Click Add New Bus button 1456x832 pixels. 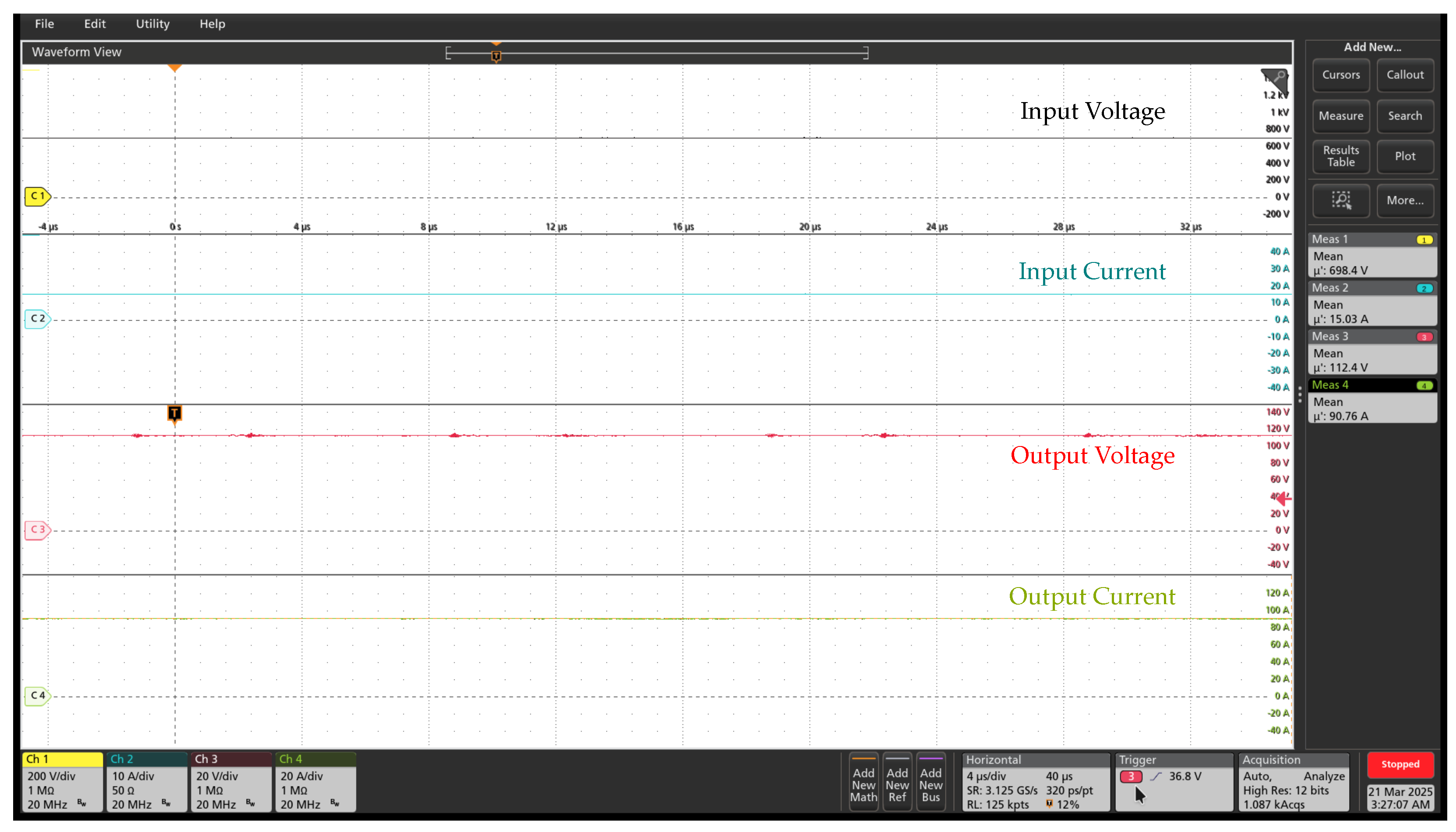tap(930, 781)
